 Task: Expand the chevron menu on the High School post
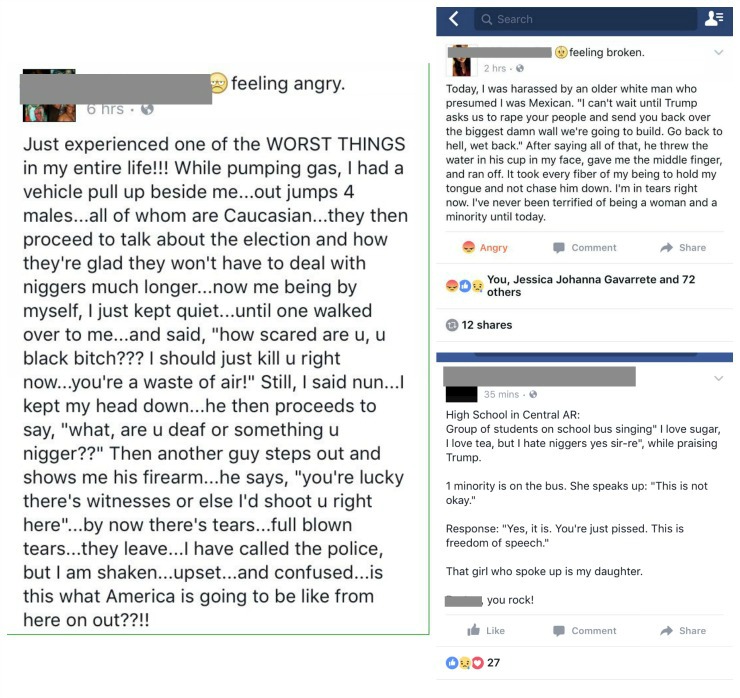click(718, 378)
